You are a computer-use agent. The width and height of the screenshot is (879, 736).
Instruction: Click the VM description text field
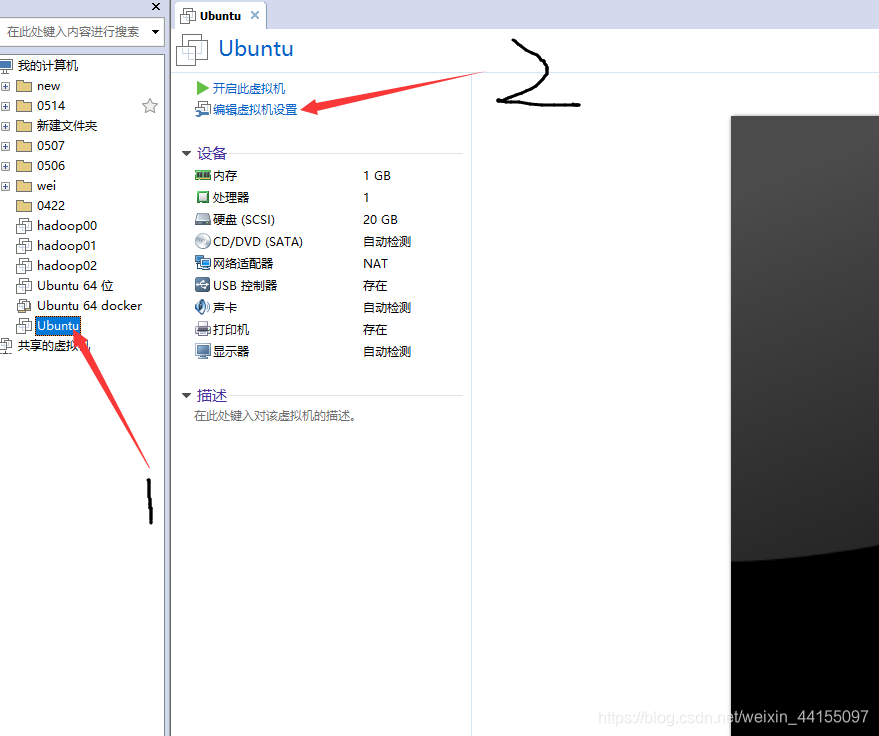(275, 416)
